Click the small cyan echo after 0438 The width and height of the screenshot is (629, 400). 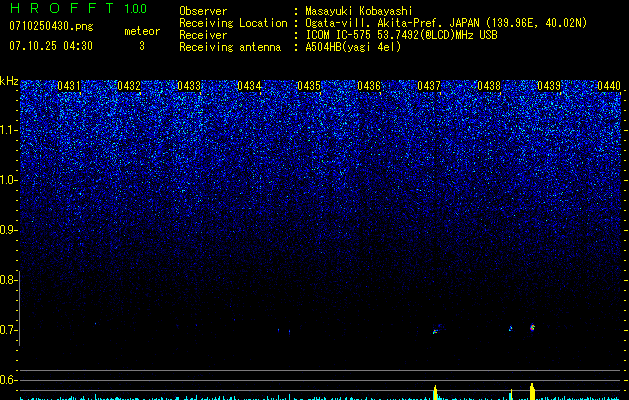tap(511, 328)
